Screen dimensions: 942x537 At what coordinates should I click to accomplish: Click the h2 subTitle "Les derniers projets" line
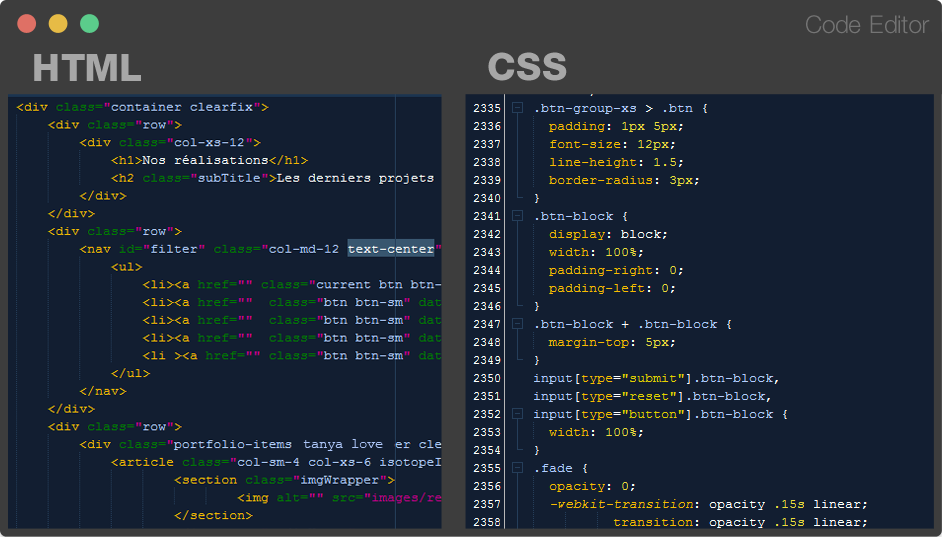(272, 178)
